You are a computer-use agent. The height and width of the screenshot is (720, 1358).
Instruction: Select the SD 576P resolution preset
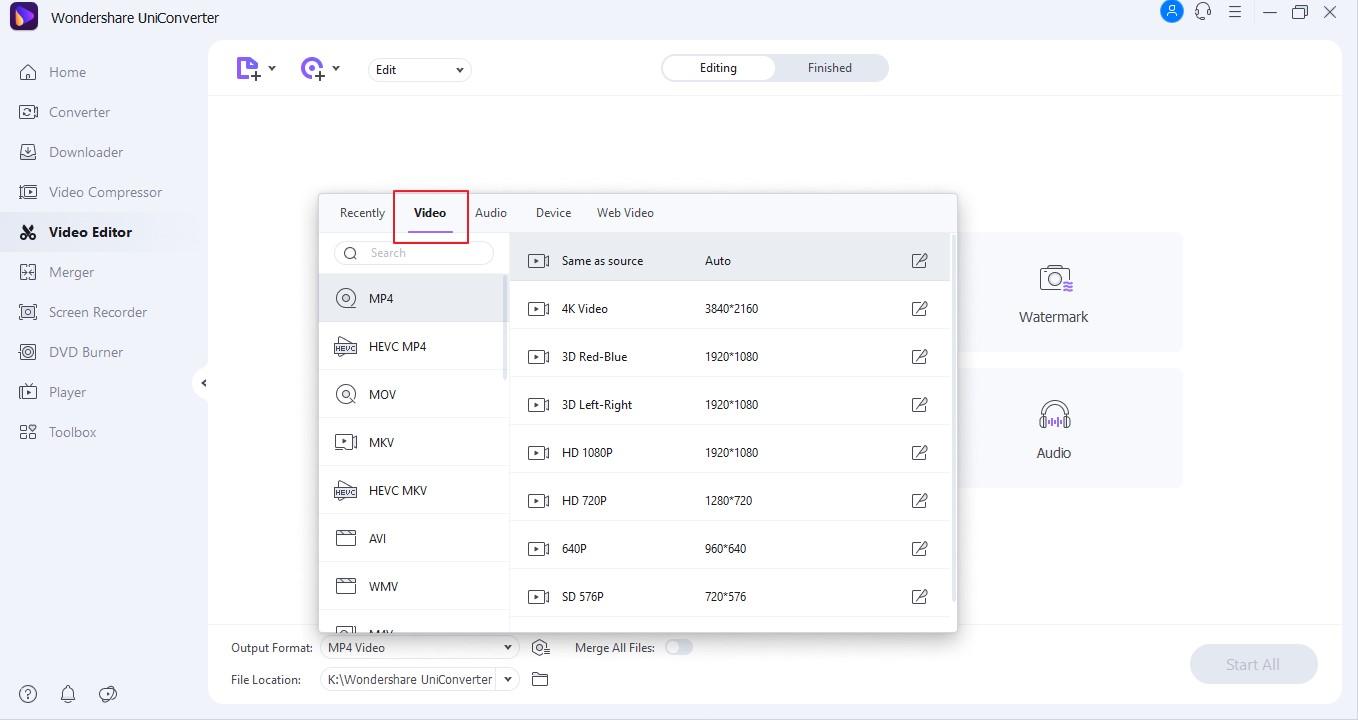(730, 597)
